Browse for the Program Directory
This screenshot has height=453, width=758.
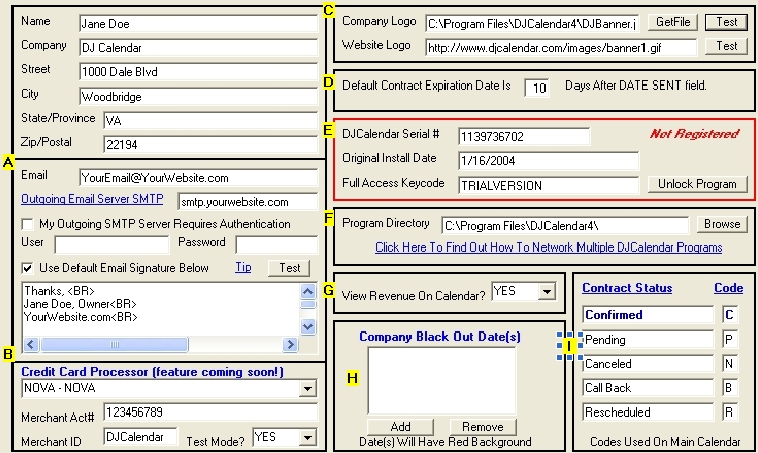[722, 224]
